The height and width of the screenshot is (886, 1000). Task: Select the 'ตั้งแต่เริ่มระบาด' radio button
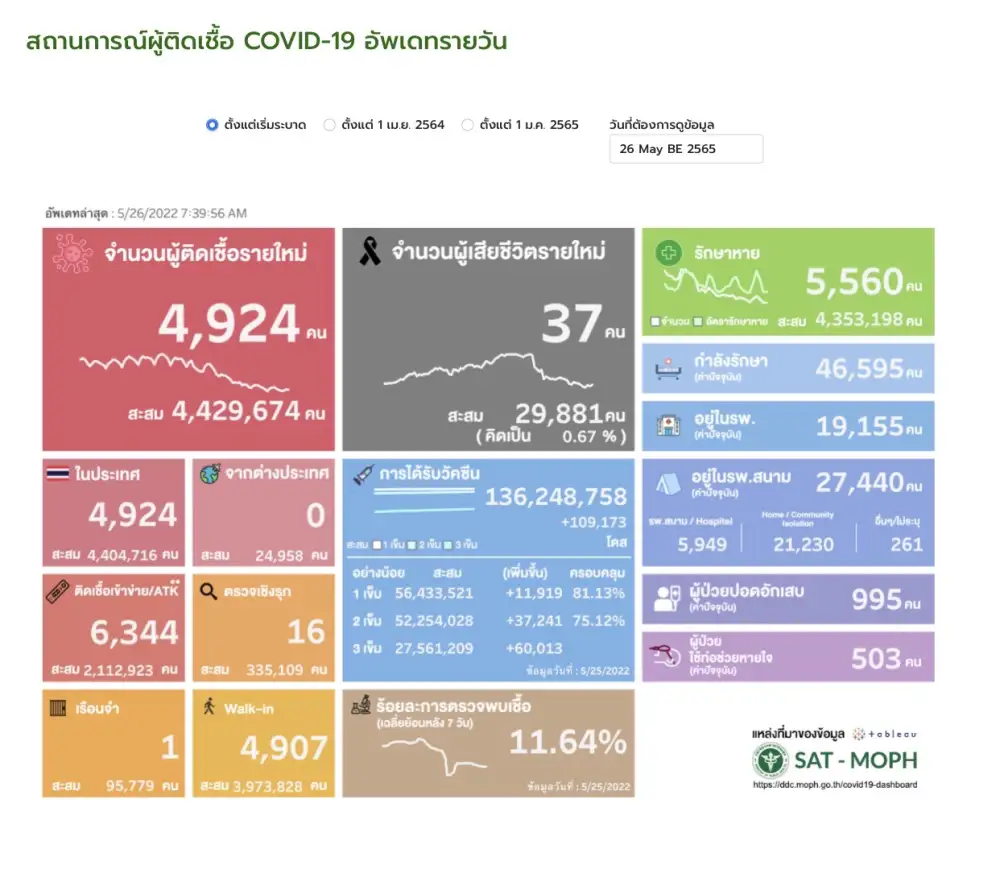point(212,125)
